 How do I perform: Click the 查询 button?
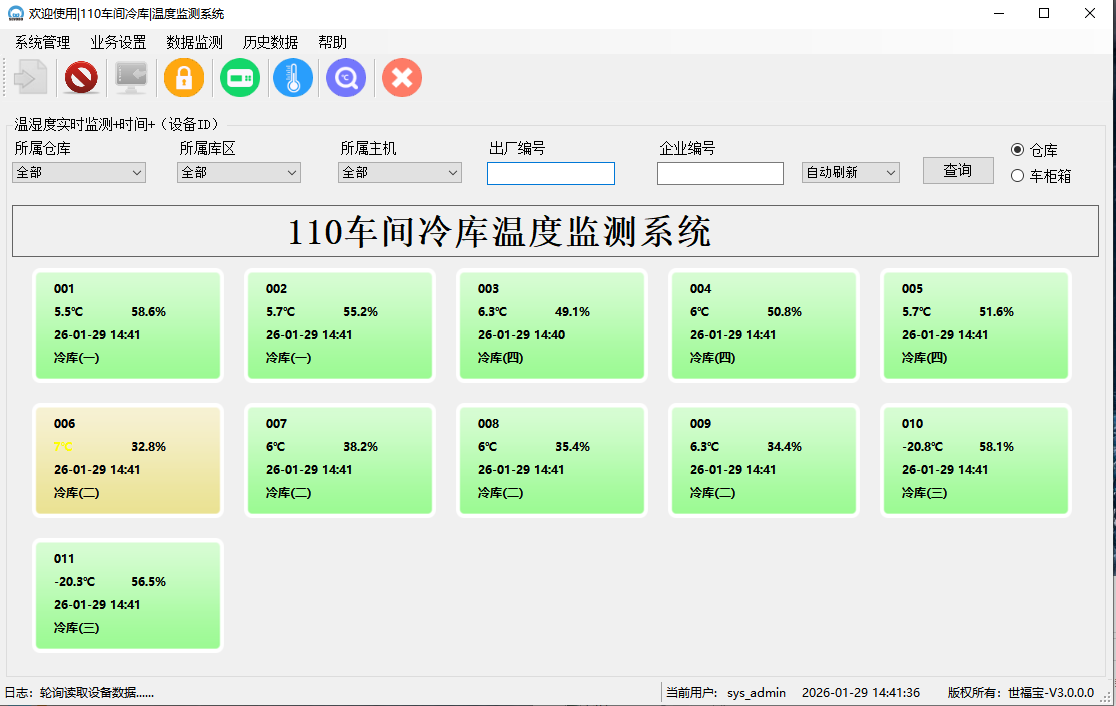[957, 171]
